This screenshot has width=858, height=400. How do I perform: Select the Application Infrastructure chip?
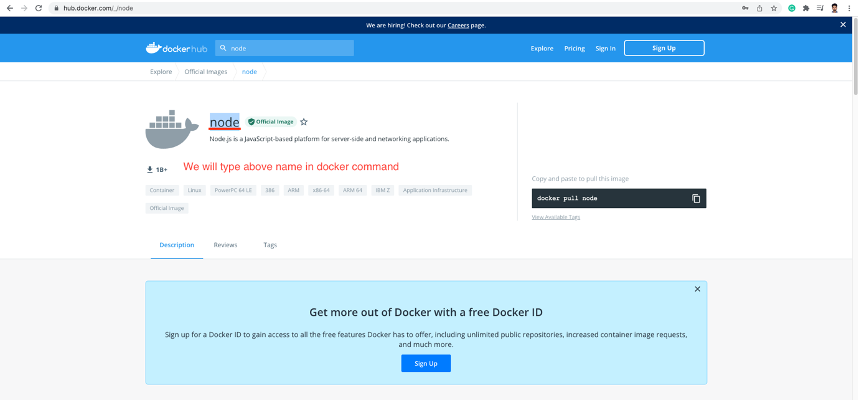tap(435, 190)
